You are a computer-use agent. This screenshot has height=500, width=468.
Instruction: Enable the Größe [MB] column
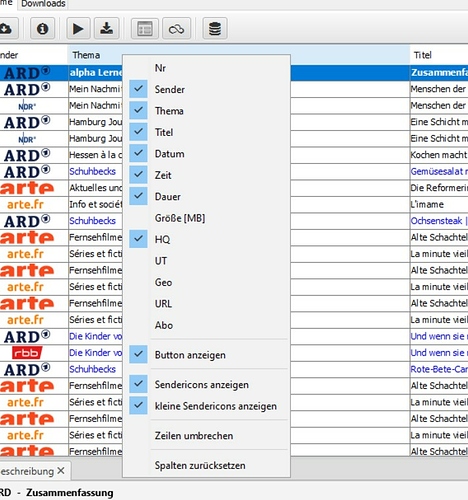click(x=180, y=218)
